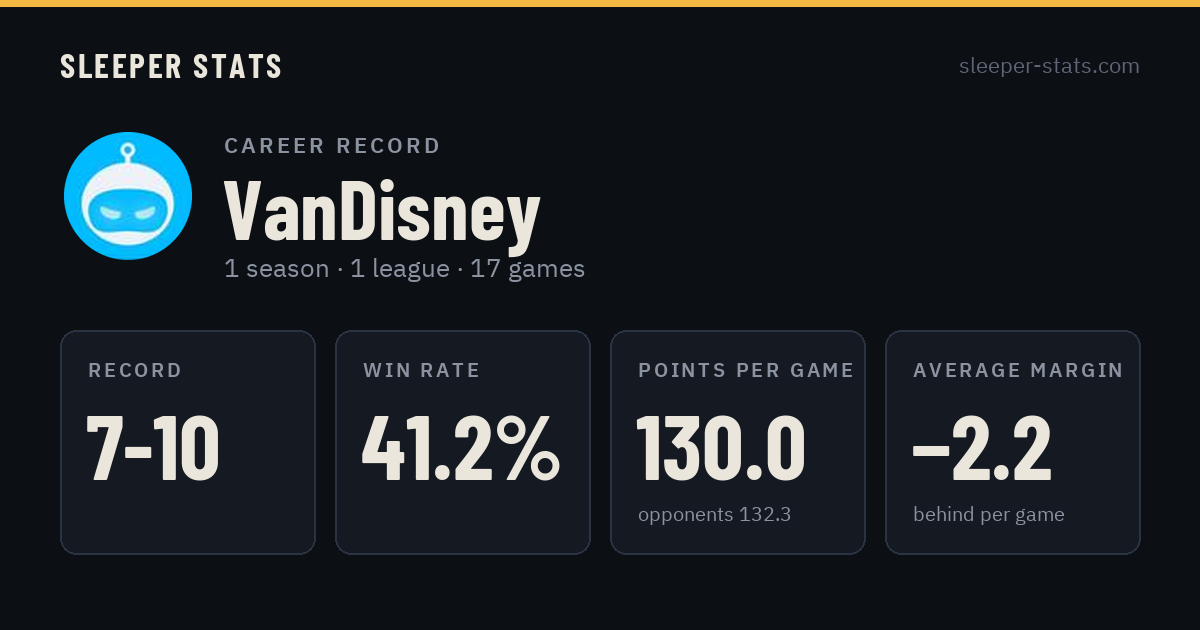Image resolution: width=1200 pixels, height=630 pixels.
Task: Click the behind per game subtext
Action: tap(989, 515)
